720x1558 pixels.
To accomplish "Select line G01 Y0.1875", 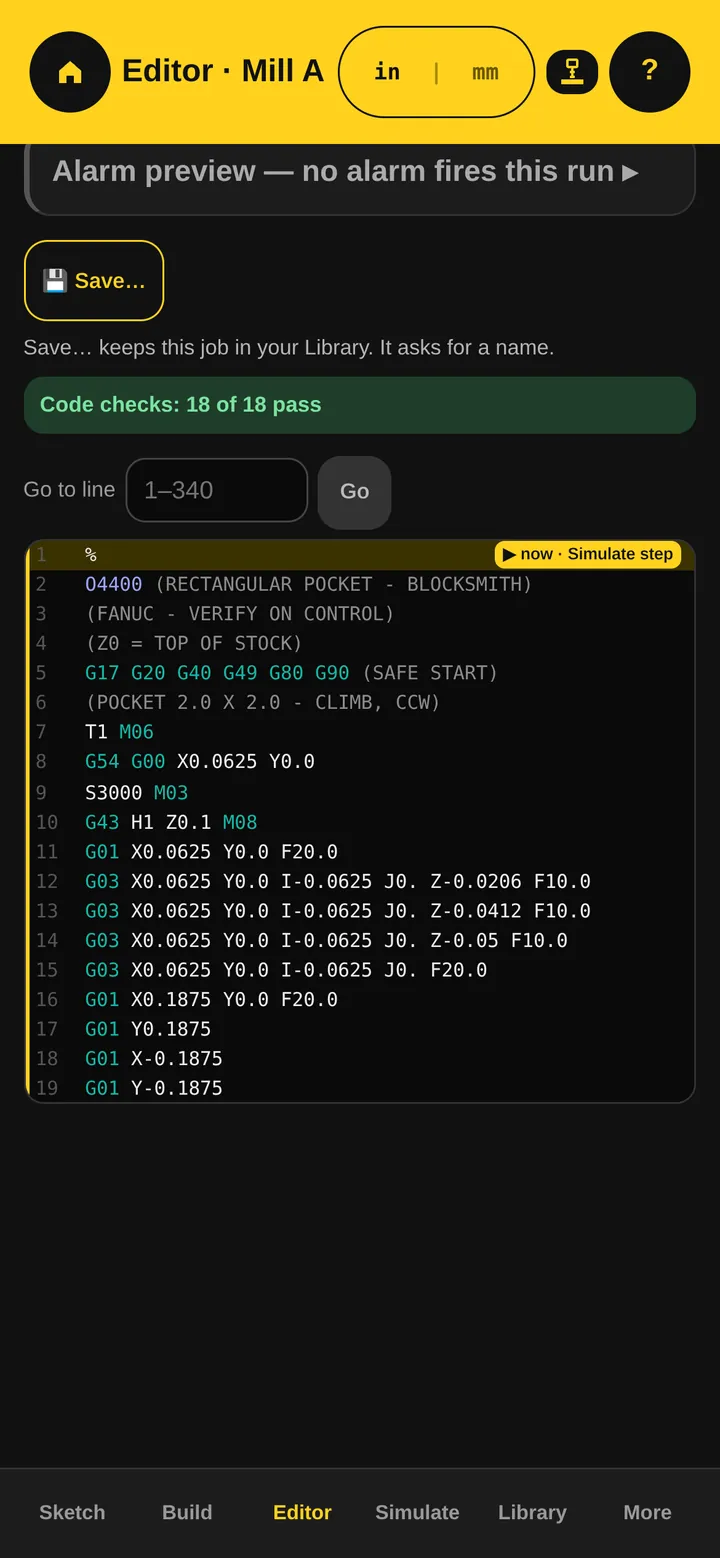I will pos(360,1029).
